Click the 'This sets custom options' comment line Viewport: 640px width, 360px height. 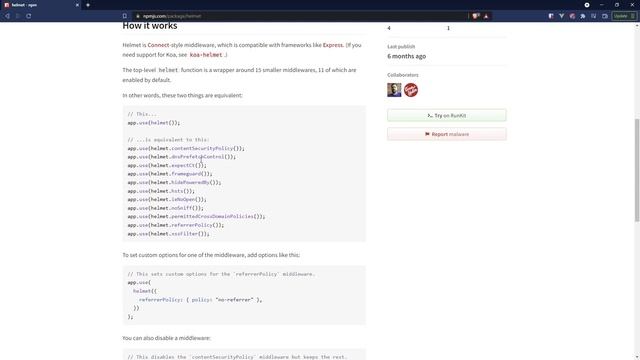221,274
